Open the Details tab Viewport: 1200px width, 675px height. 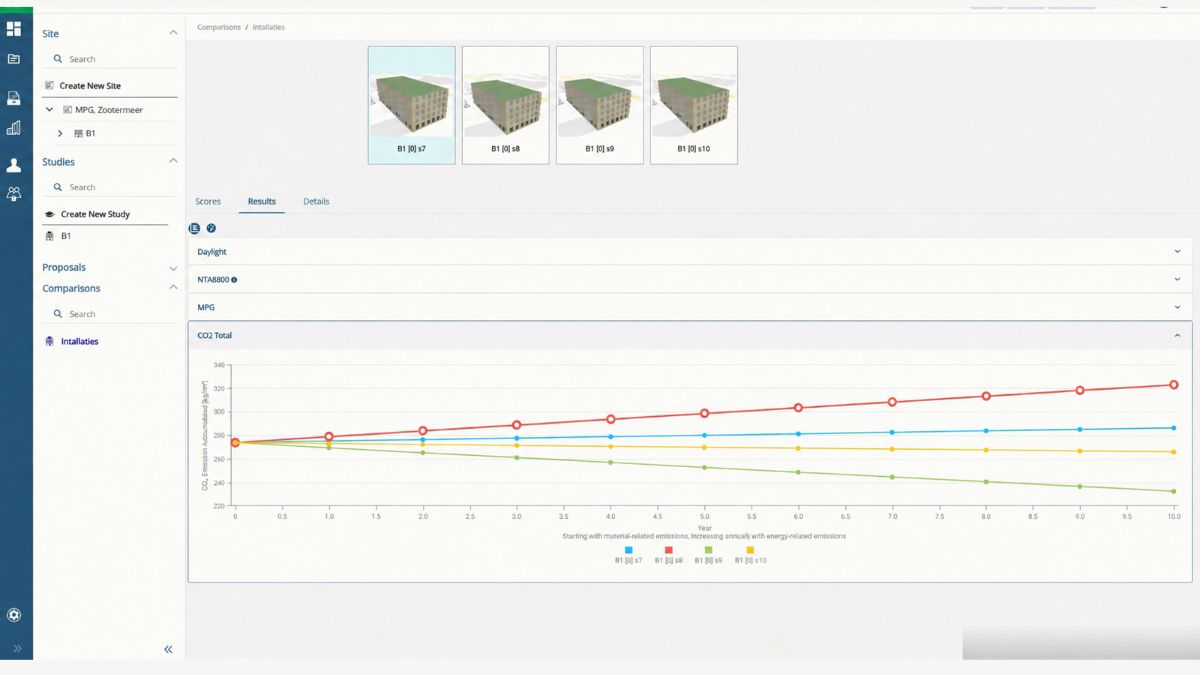(316, 202)
